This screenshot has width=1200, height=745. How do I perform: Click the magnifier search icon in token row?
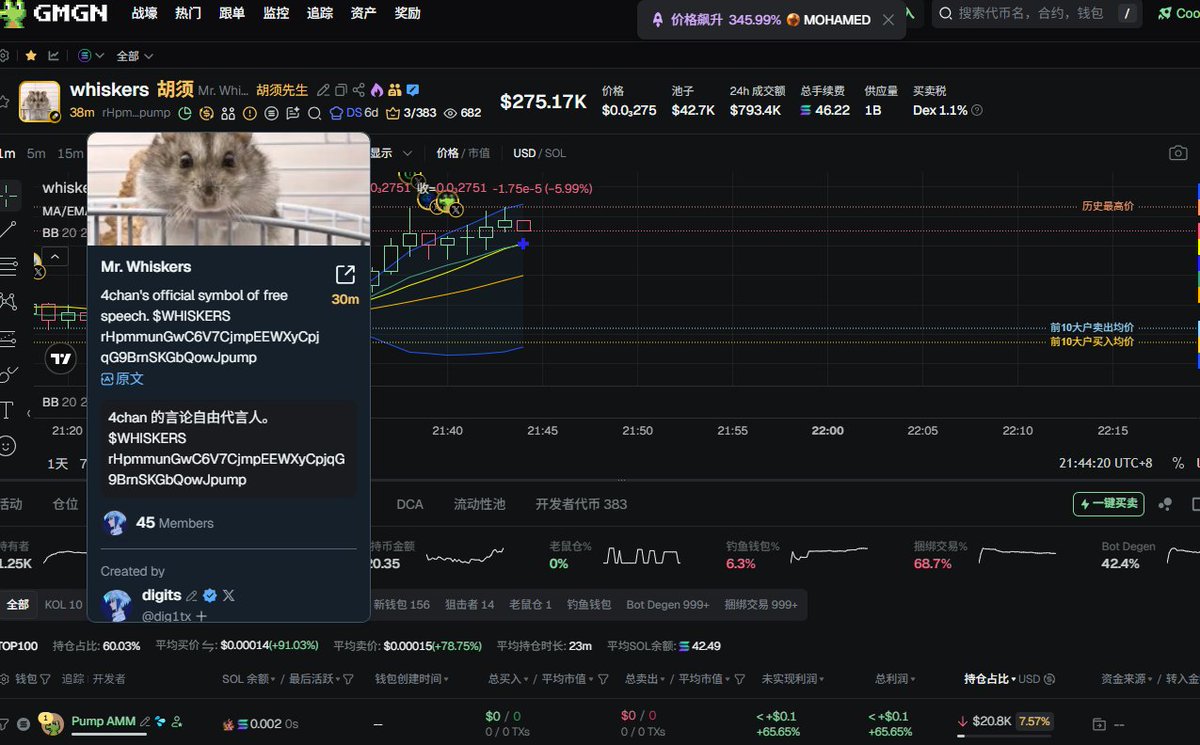pyautogui.click(x=314, y=113)
